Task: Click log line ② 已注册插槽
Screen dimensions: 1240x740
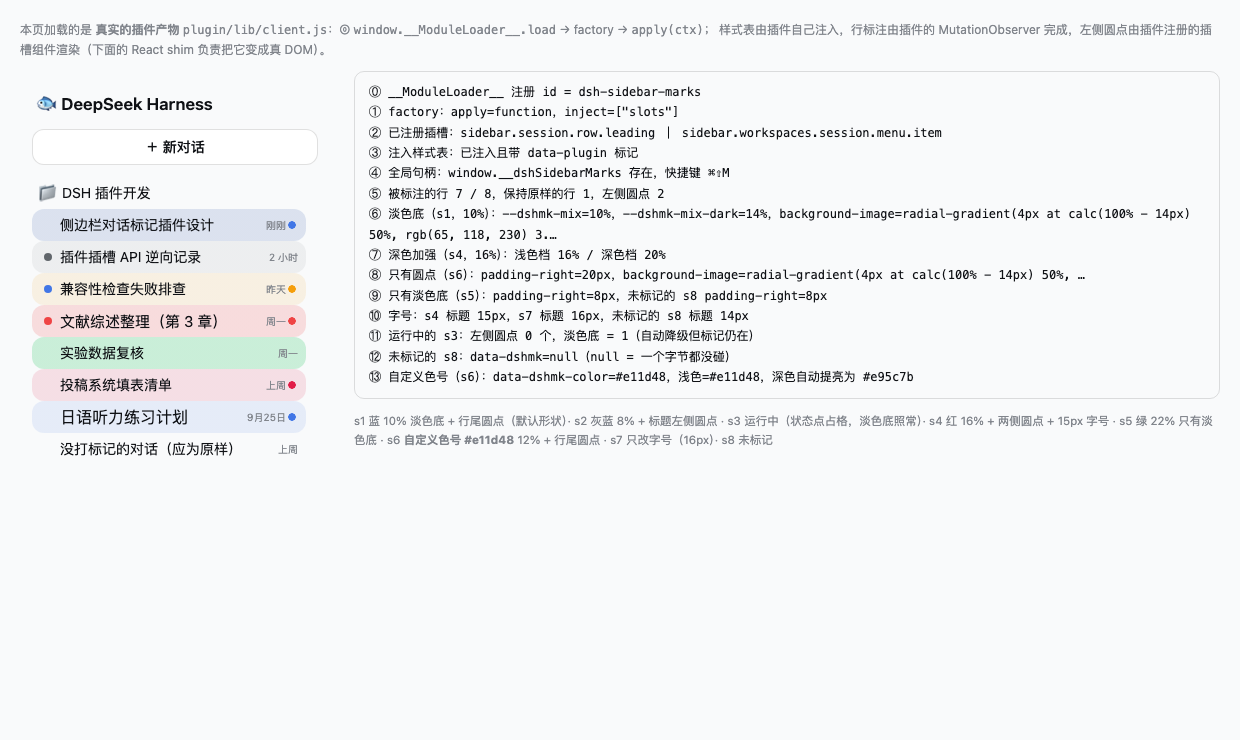Action: [x=655, y=133]
